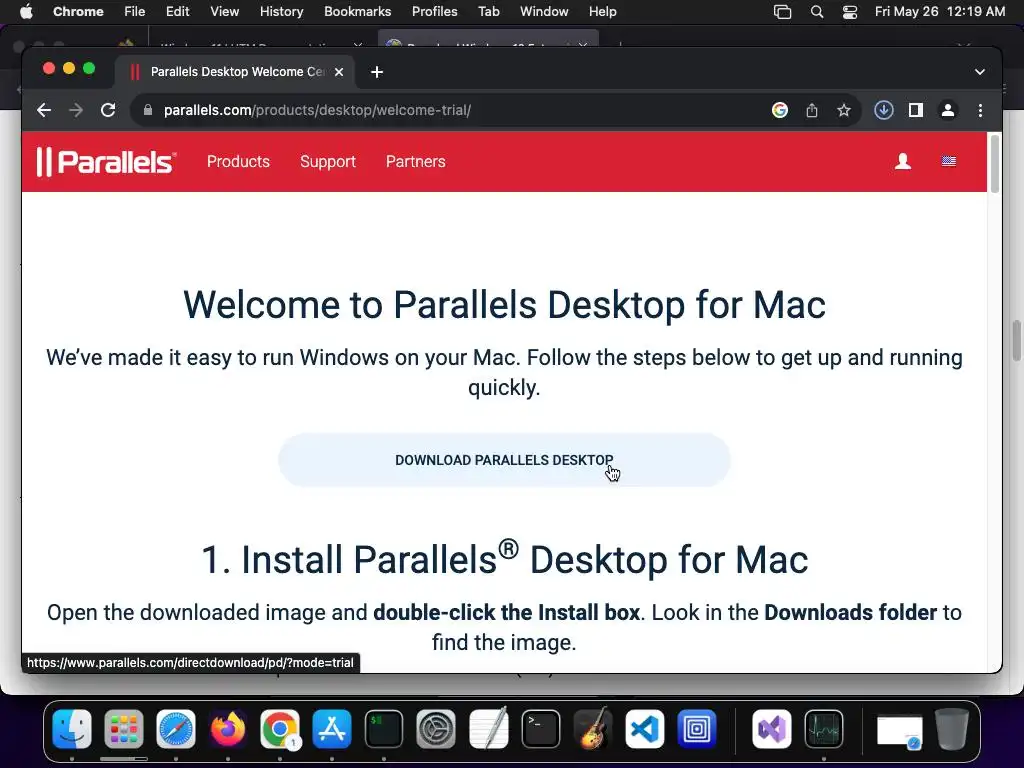Viewport: 1024px width, 768px height.
Task: Open the Parallels account user icon
Action: pyautogui.click(x=903, y=161)
